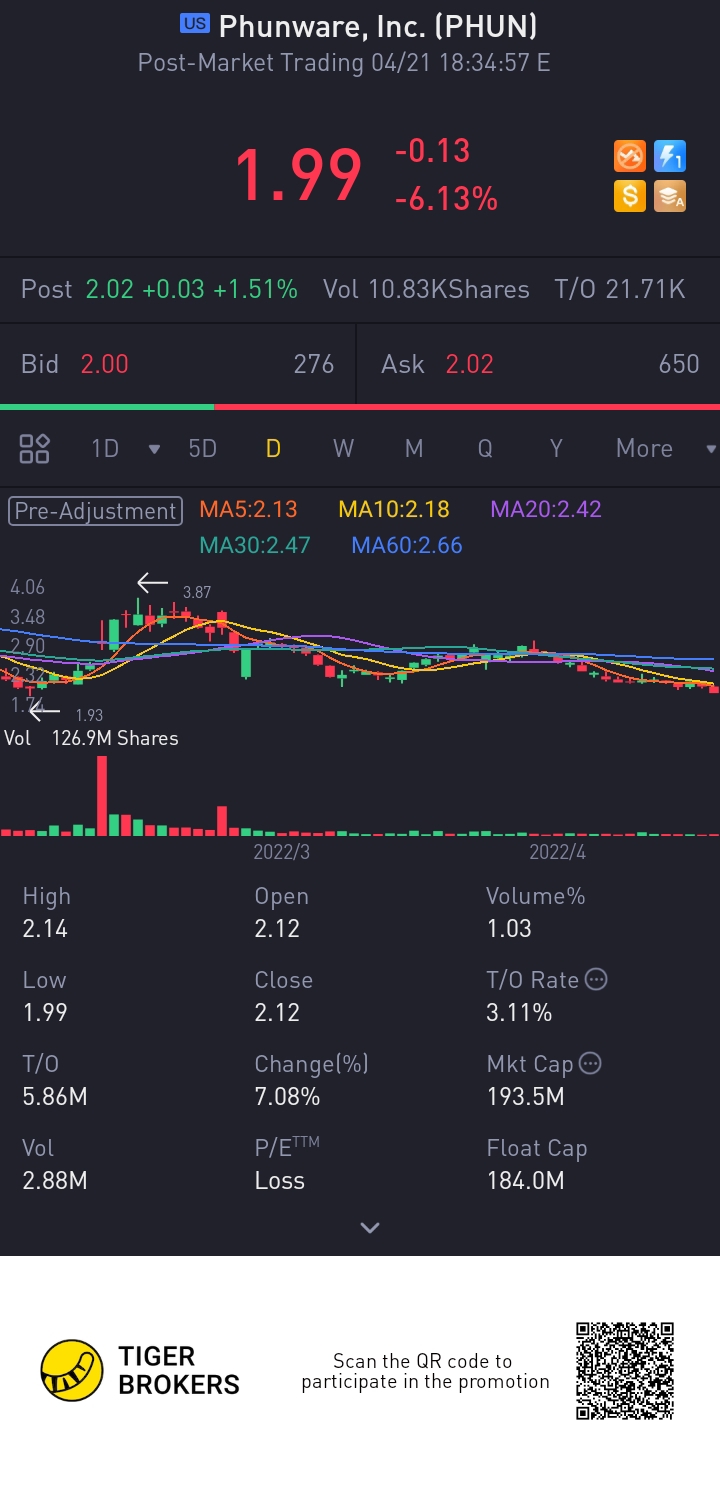Tap the Bid 2.00 quote cell
Viewport: 720px width, 1486px height.
(x=178, y=364)
